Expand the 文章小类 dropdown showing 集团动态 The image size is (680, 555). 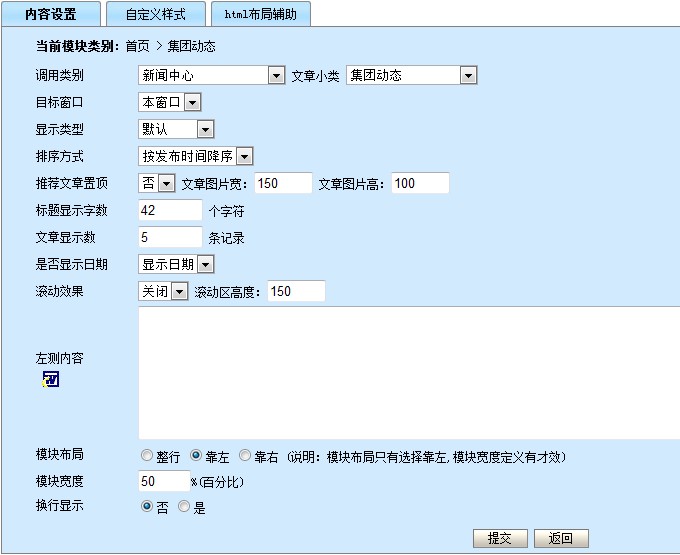click(411, 75)
